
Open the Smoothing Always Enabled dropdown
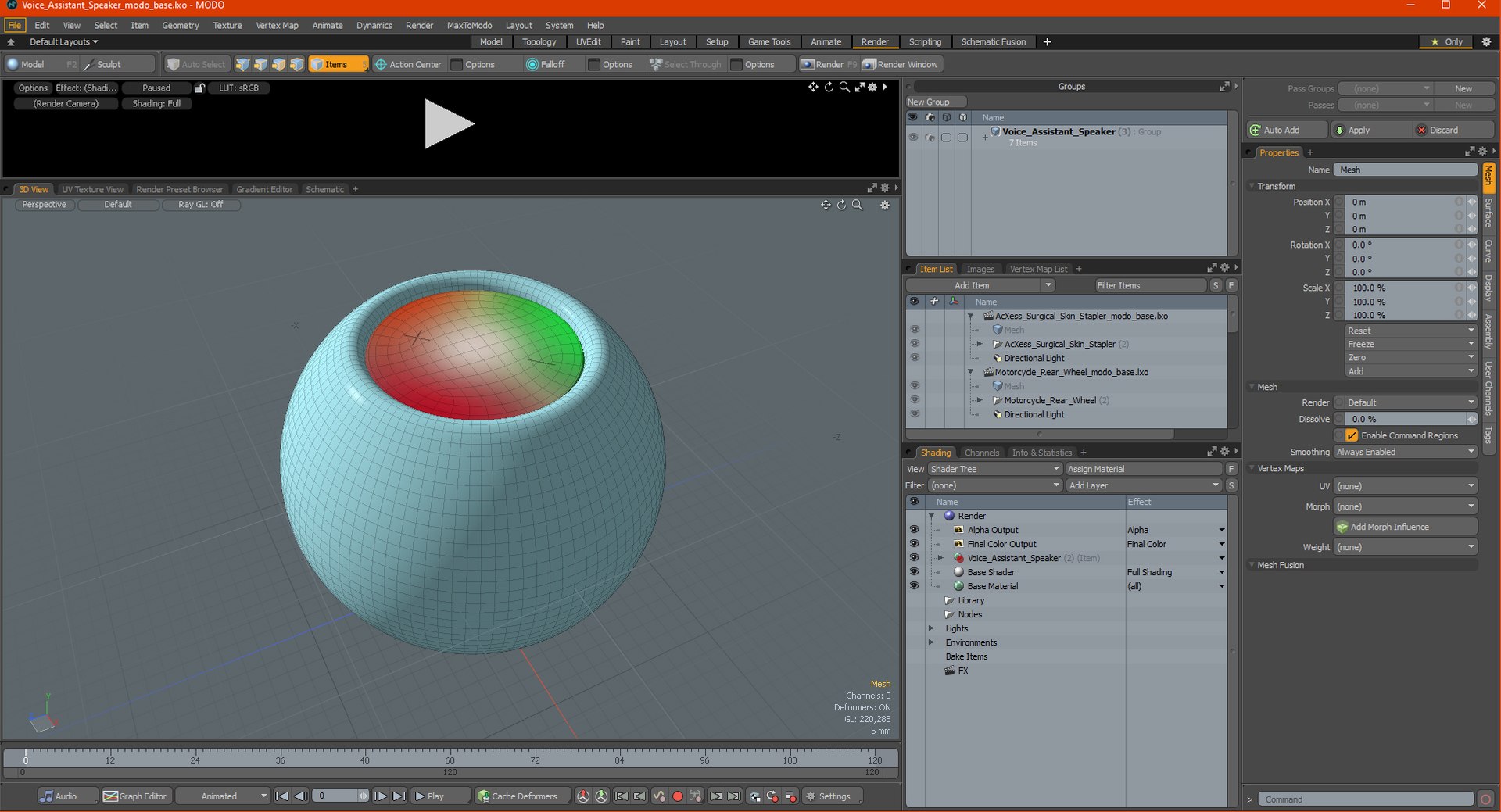tap(1405, 452)
